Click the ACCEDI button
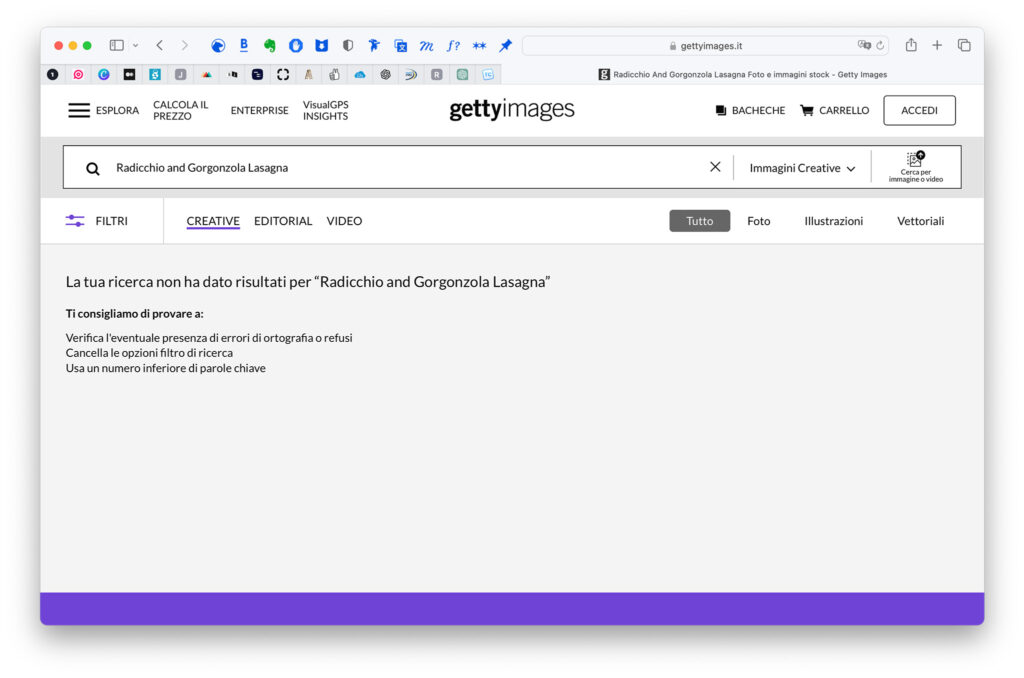The image size is (1024, 678). tap(920, 110)
